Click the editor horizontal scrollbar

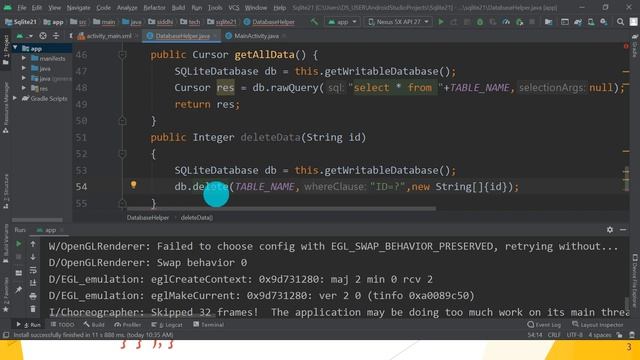click(282, 209)
